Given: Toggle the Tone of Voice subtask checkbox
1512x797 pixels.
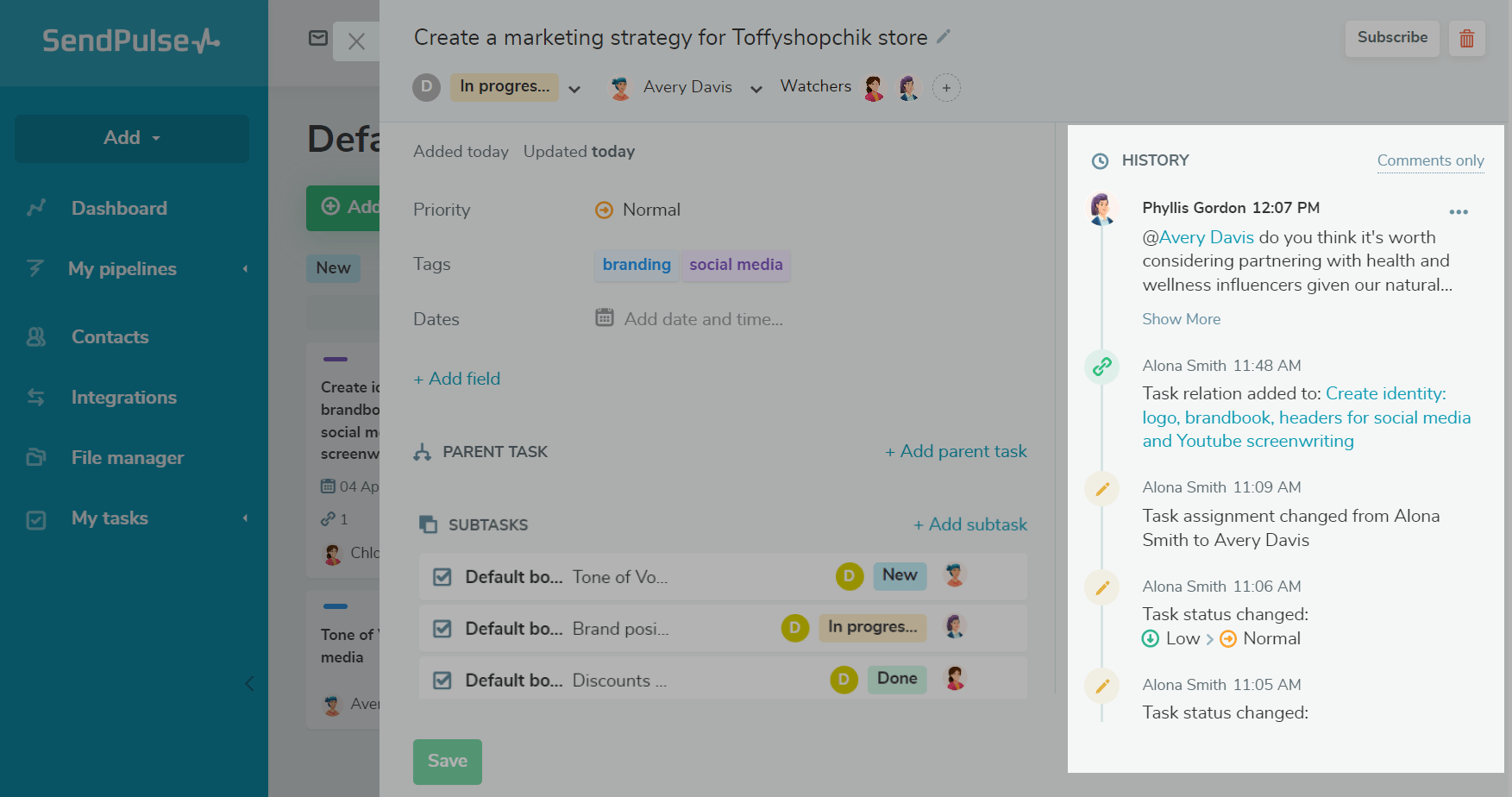Looking at the screenshot, I should [x=442, y=577].
